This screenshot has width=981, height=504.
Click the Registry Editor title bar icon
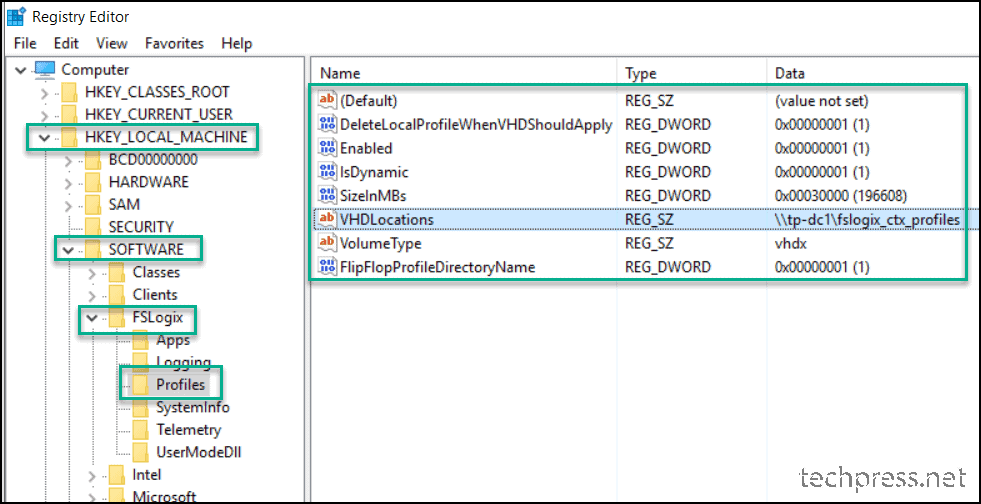click(15, 16)
